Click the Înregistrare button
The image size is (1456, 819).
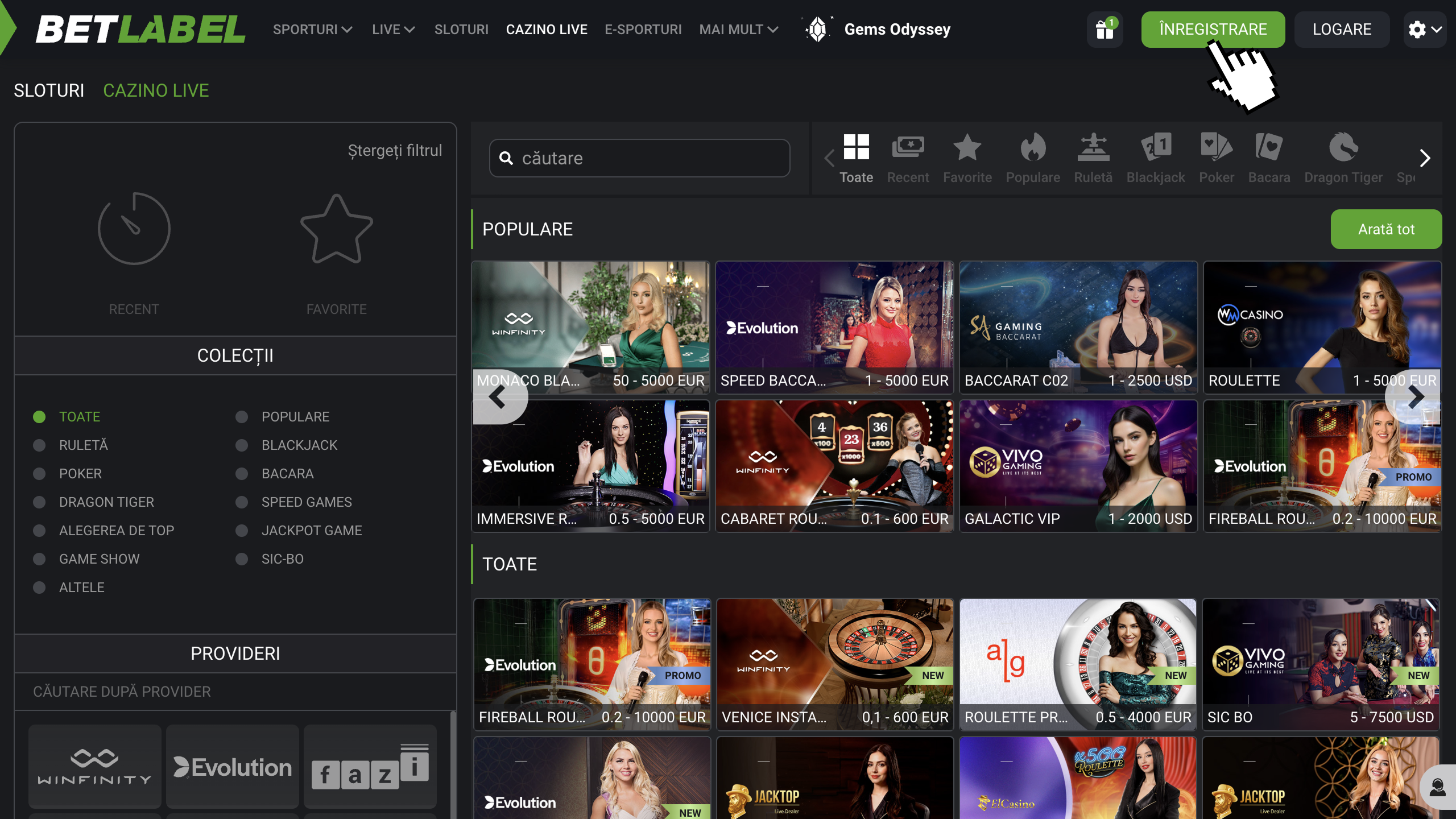[x=1213, y=30]
